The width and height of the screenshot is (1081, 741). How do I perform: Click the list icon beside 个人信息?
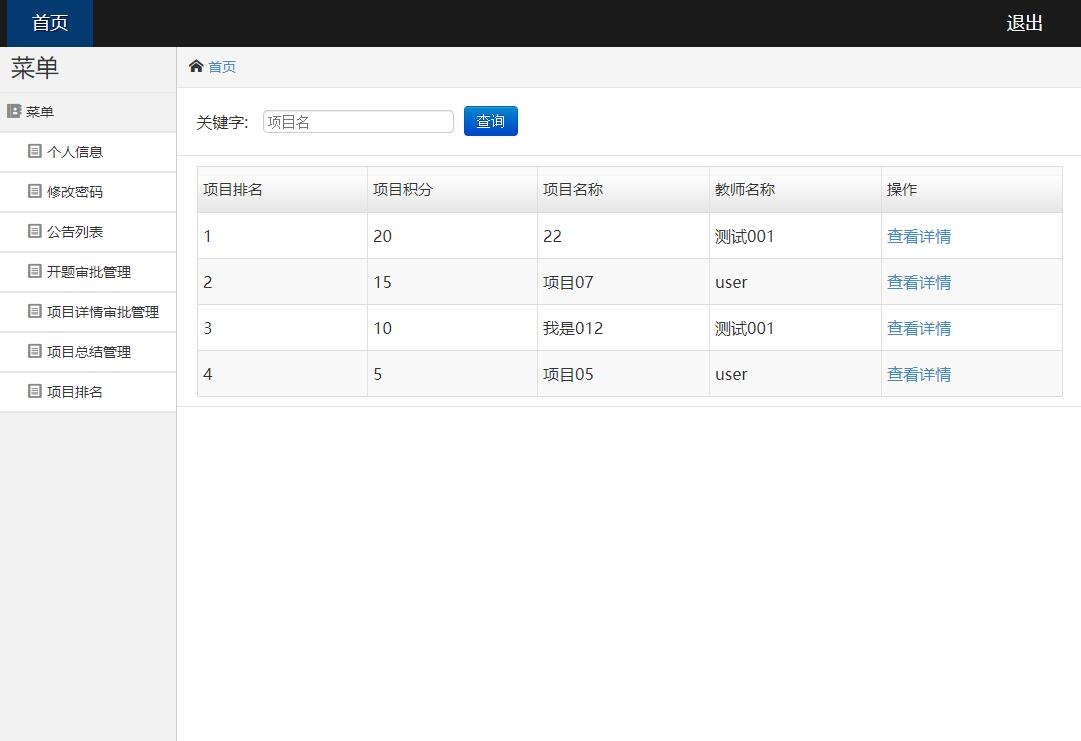coord(35,152)
